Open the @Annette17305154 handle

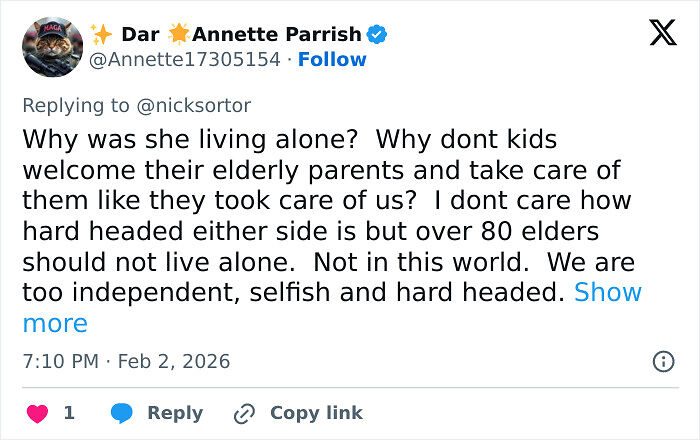click(186, 59)
